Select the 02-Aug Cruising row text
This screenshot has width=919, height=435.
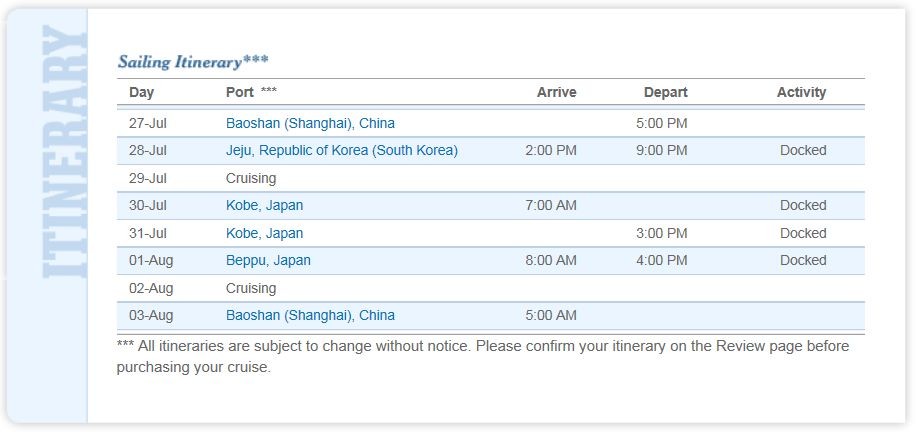(251, 288)
